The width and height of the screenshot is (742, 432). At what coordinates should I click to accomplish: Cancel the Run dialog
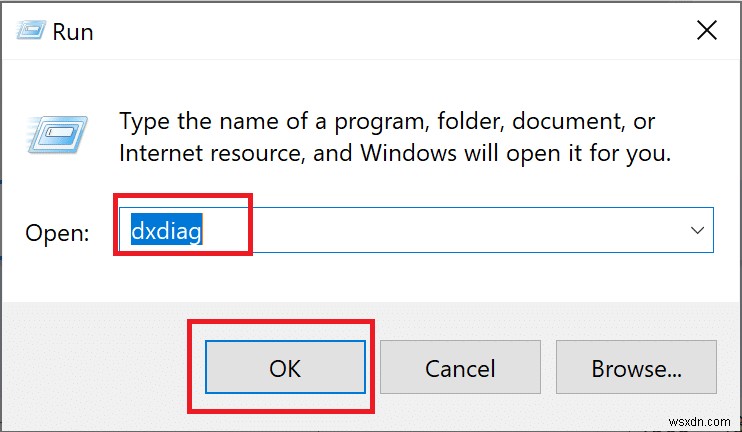point(460,368)
